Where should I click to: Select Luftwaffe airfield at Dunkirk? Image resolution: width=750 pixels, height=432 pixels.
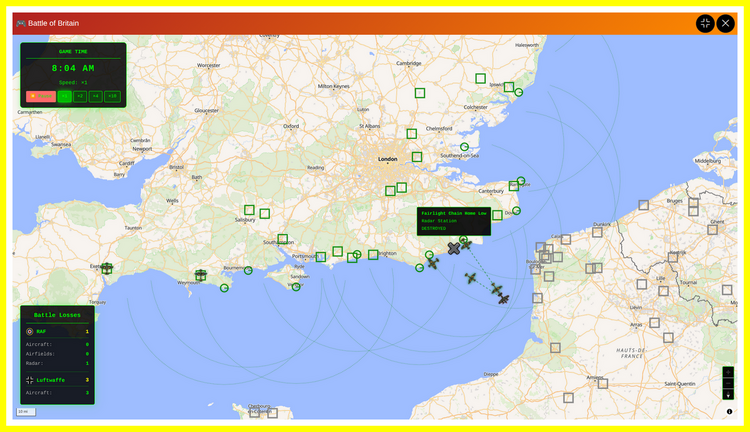click(597, 232)
